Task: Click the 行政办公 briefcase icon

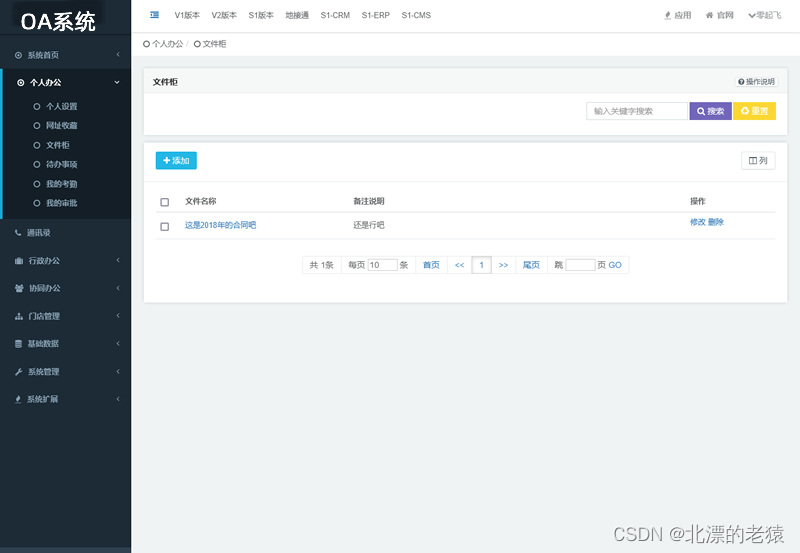Action: [19, 261]
